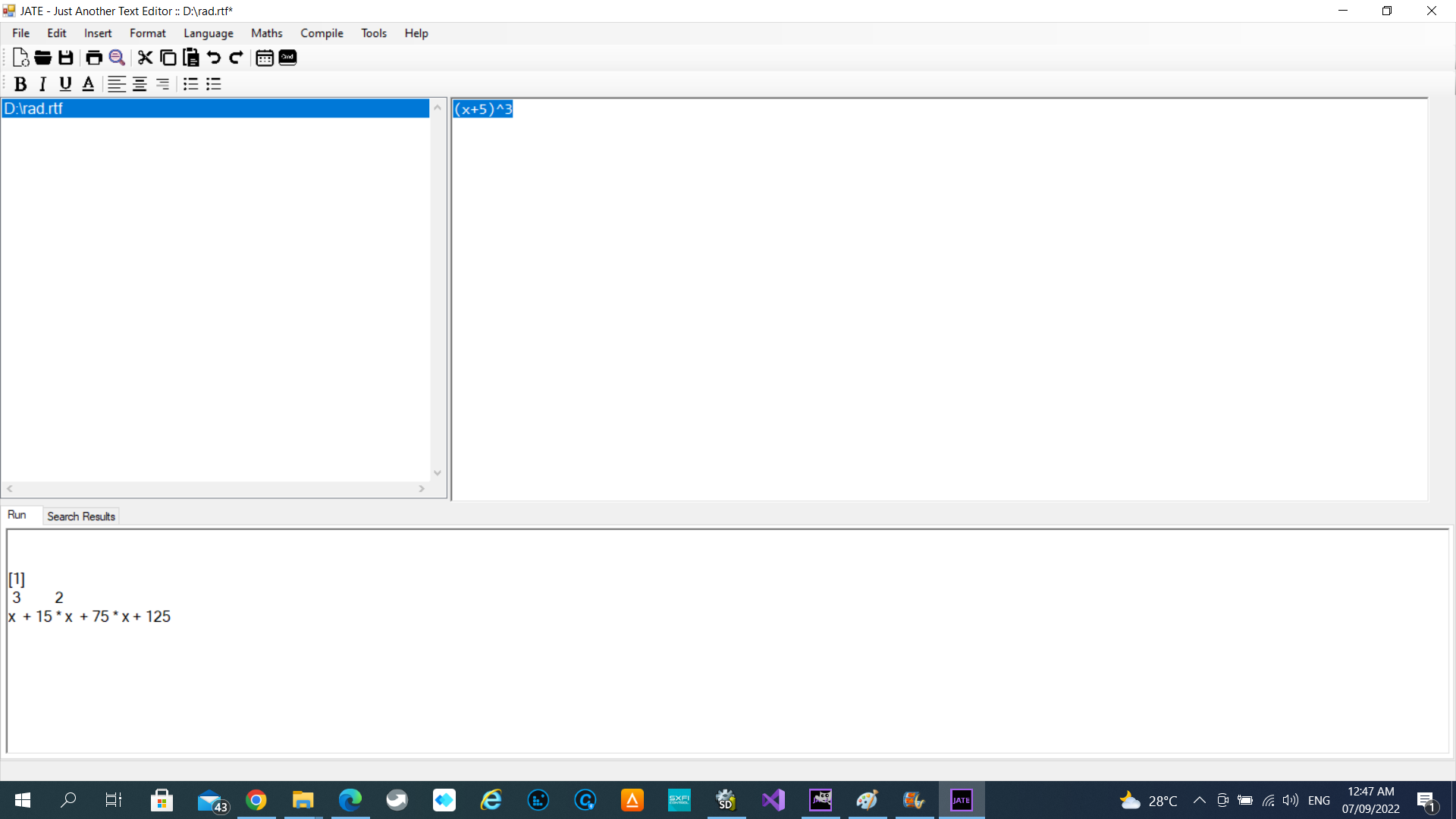Center align the text
The image size is (1456, 819).
point(140,84)
